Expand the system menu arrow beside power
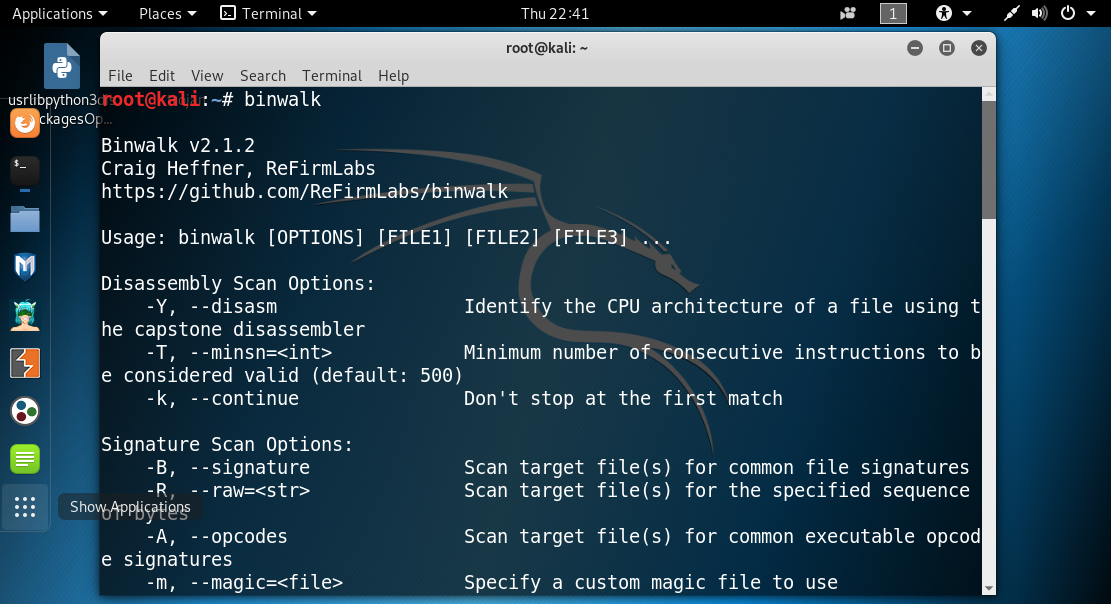The image size is (1111, 604). click(x=1091, y=13)
